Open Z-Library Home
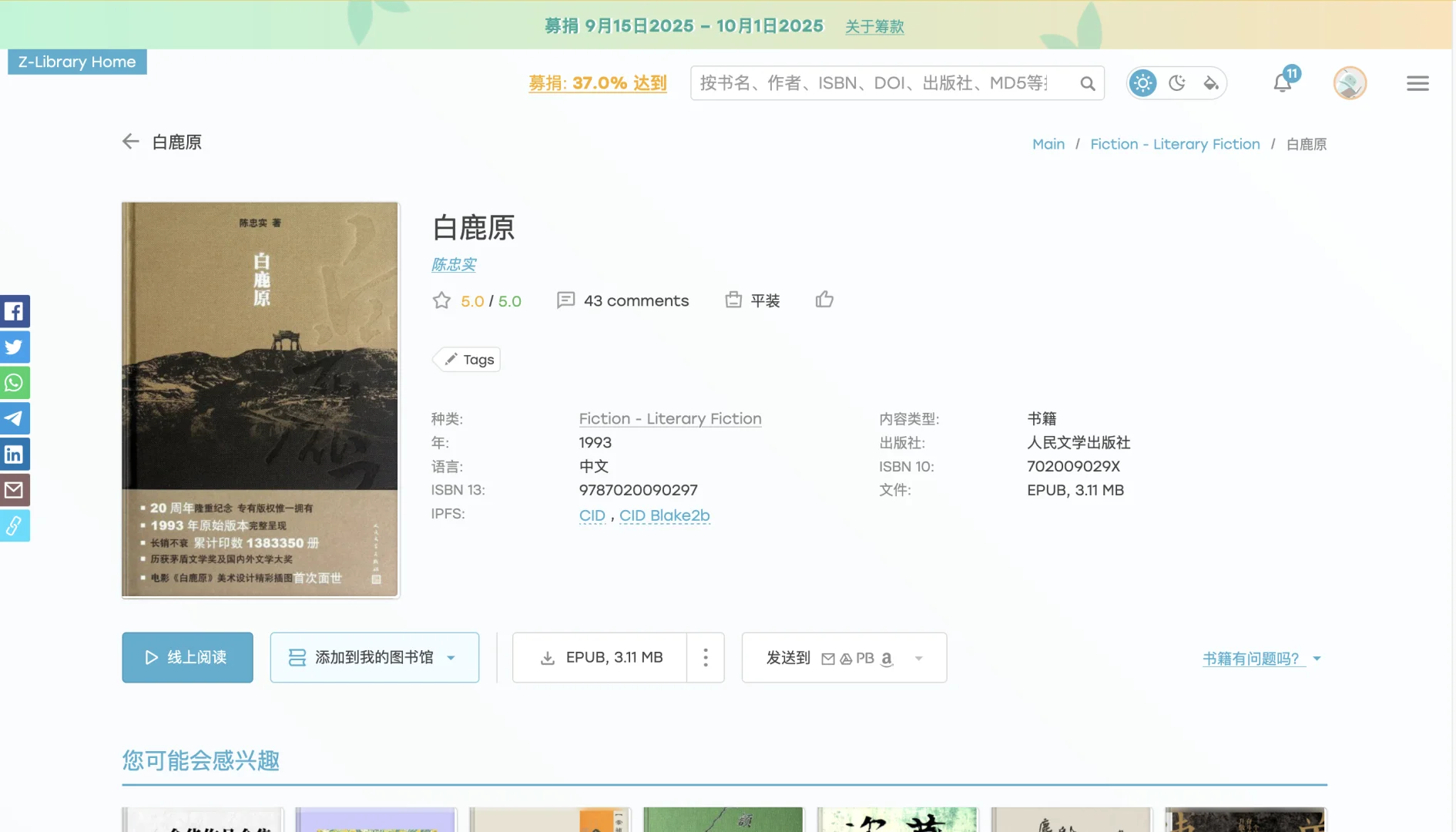1456x832 pixels. point(77,62)
